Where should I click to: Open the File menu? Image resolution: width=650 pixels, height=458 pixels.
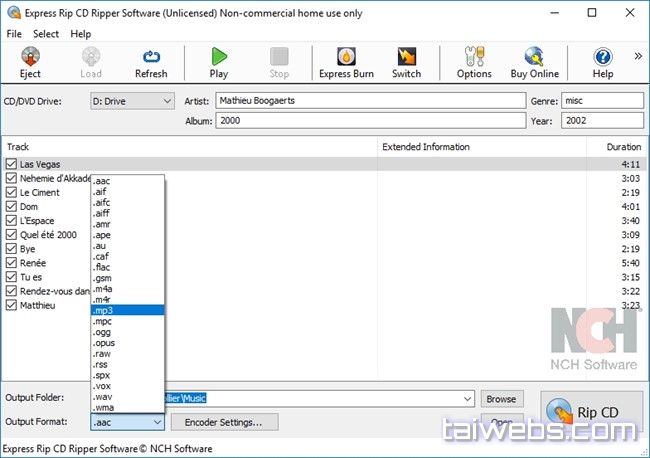(x=14, y=34)
